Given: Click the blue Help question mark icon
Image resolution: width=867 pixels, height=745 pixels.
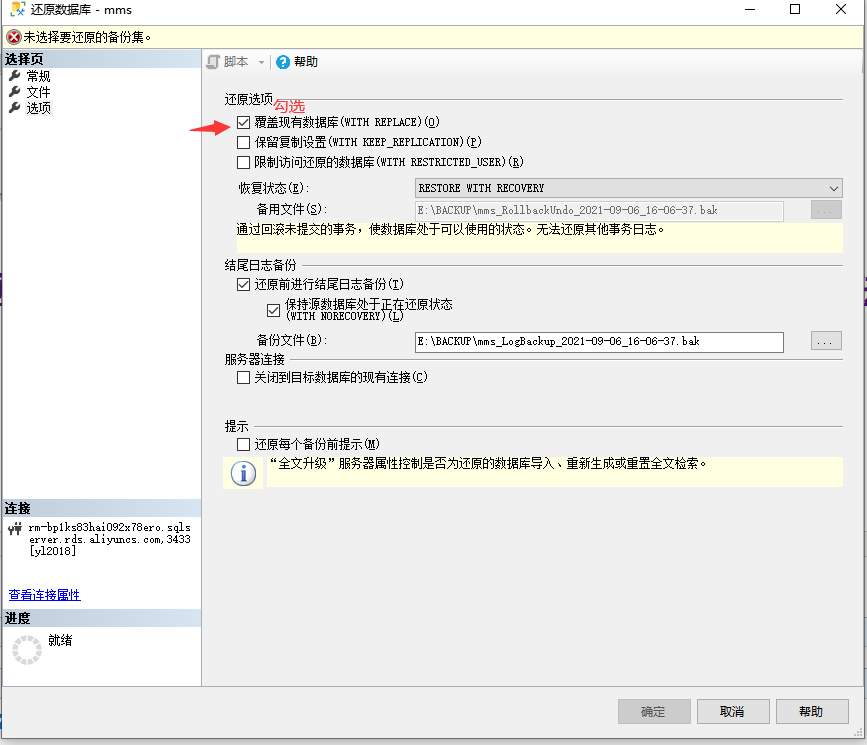Looking at the screenshot, I should [283, 62].
